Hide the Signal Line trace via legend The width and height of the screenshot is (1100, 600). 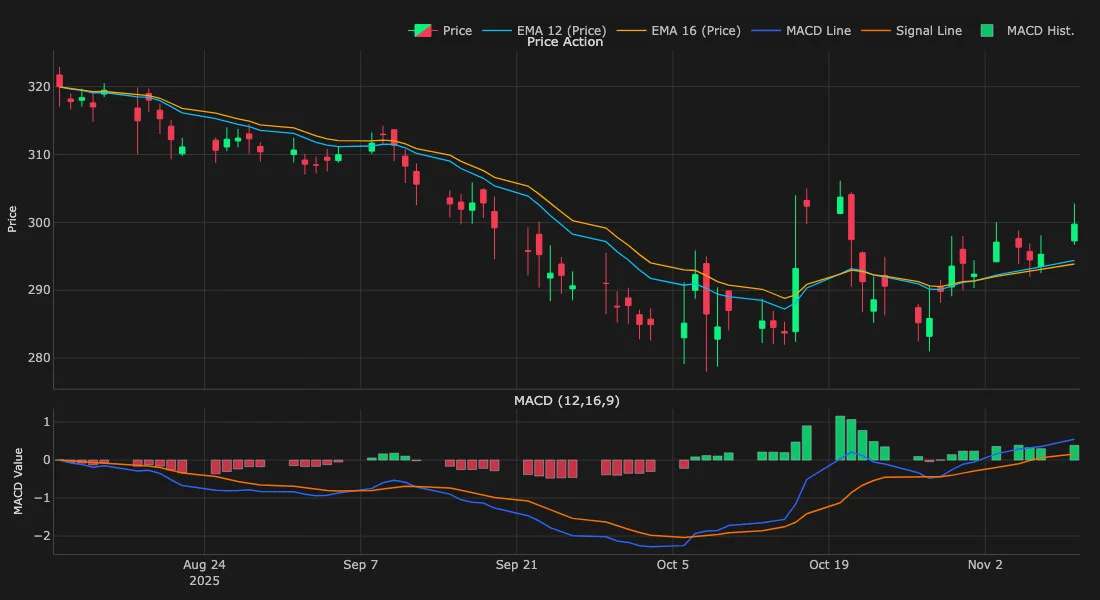[x=911, y=31]
